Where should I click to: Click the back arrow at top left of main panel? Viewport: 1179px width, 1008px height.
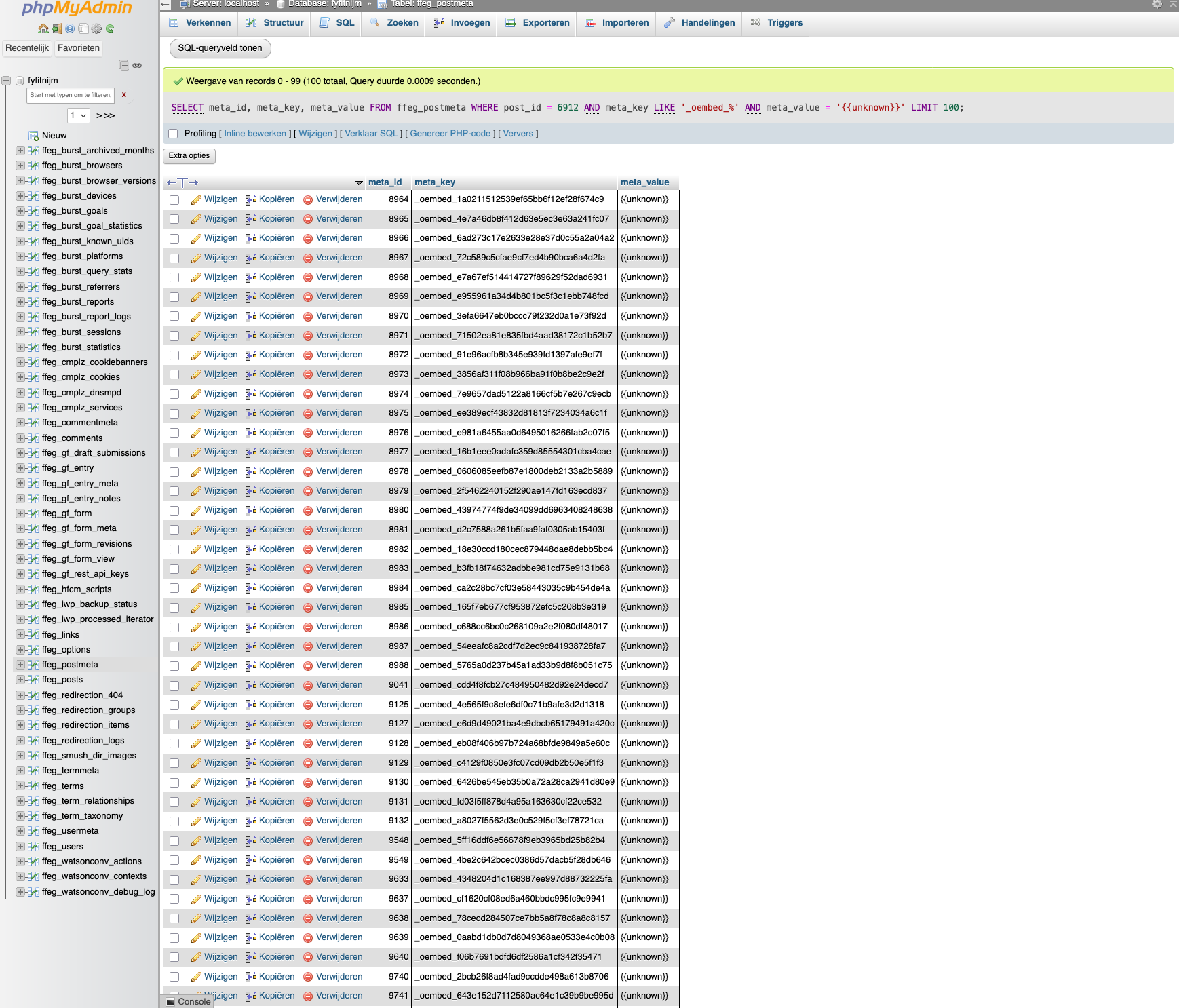tap(165, 4)
